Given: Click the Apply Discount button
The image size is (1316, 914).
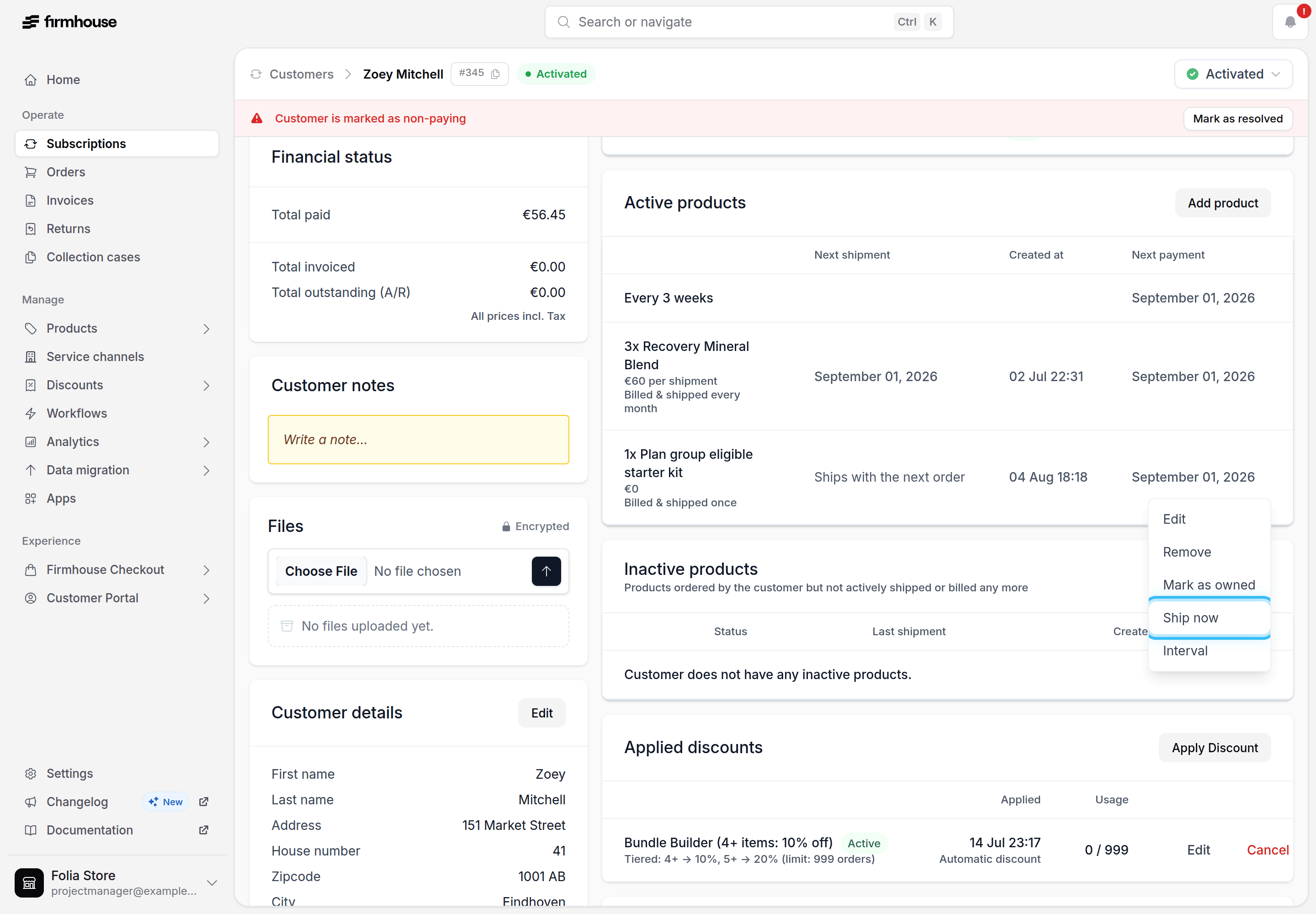Looking at the screenshot, I should [1215, 747].
